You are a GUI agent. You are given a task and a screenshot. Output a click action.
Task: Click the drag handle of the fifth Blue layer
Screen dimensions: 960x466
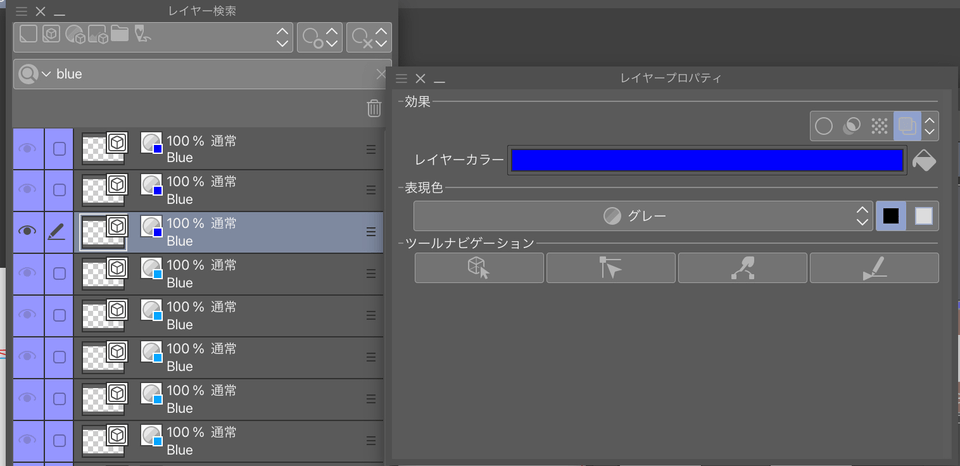(x=371, y=315)
